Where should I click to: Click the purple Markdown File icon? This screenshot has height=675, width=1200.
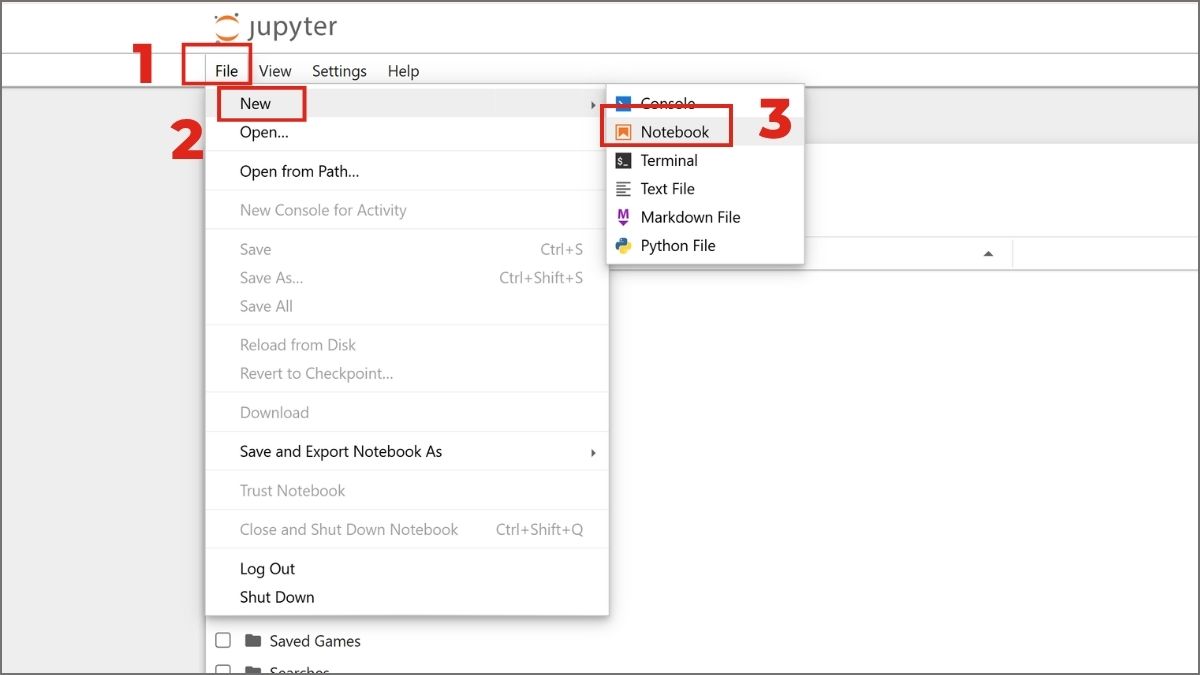(x=623, y=217)
